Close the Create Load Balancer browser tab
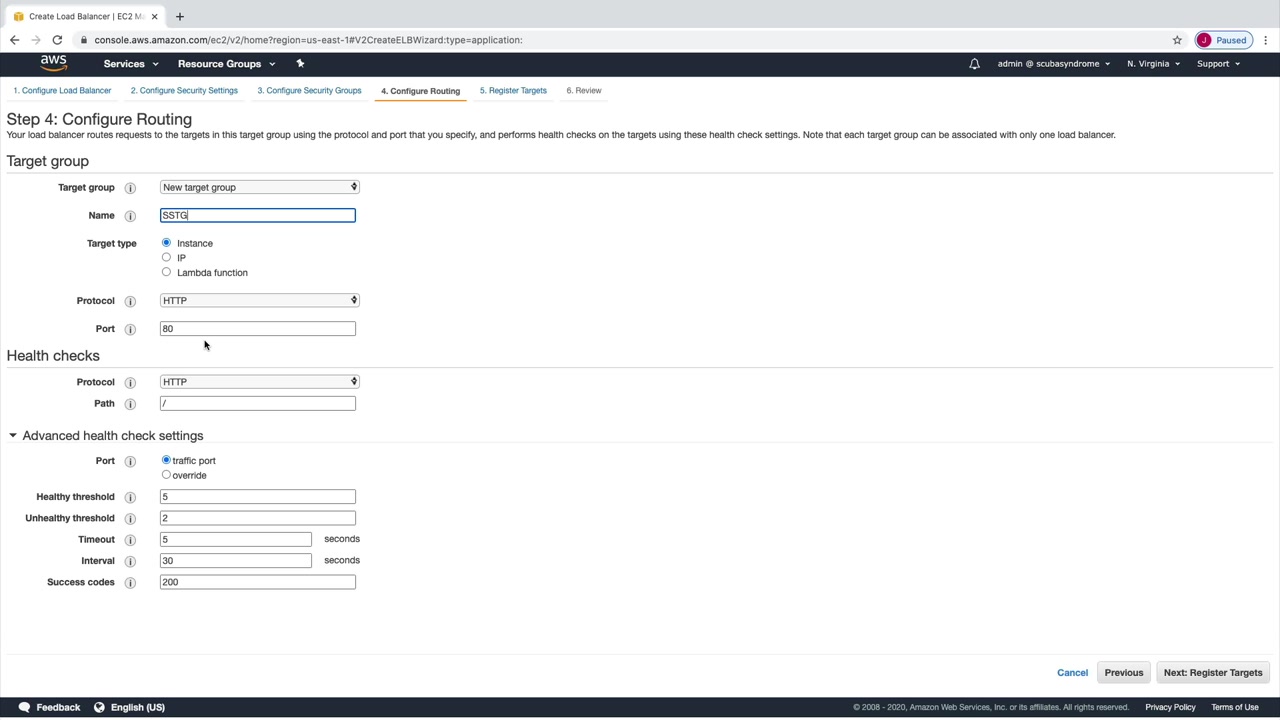The width and height of the screenshot is (1280, 720). coord(155,16)
